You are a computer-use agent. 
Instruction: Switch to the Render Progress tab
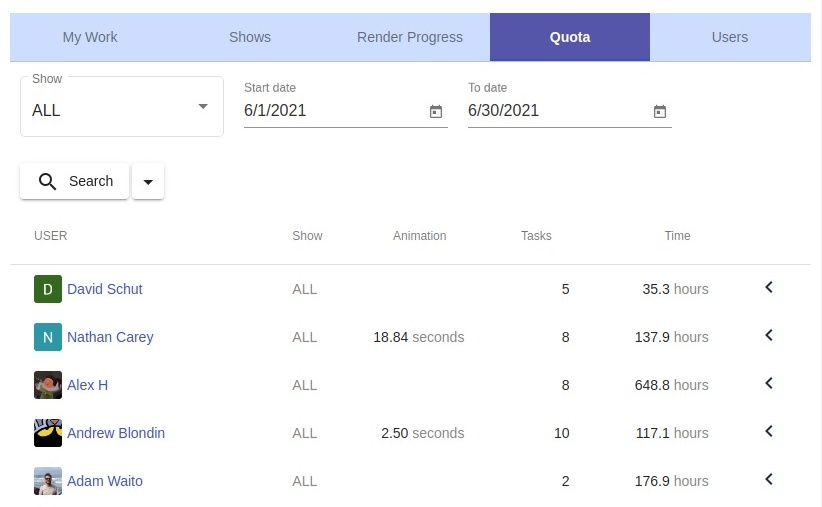tap(410, 37)
